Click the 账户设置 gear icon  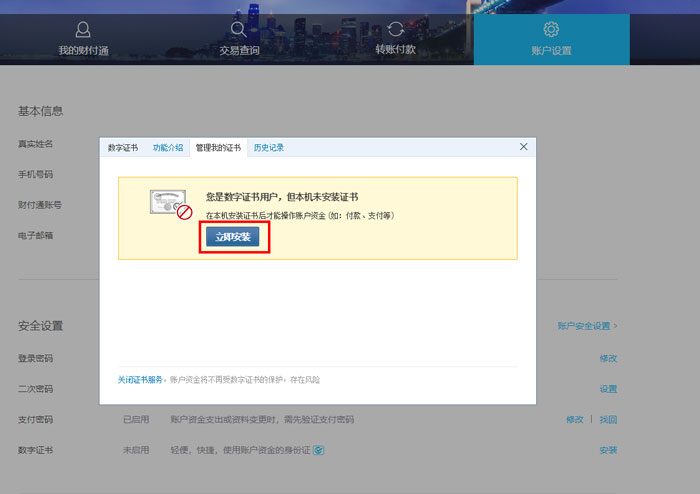click(x=551, y=29)
